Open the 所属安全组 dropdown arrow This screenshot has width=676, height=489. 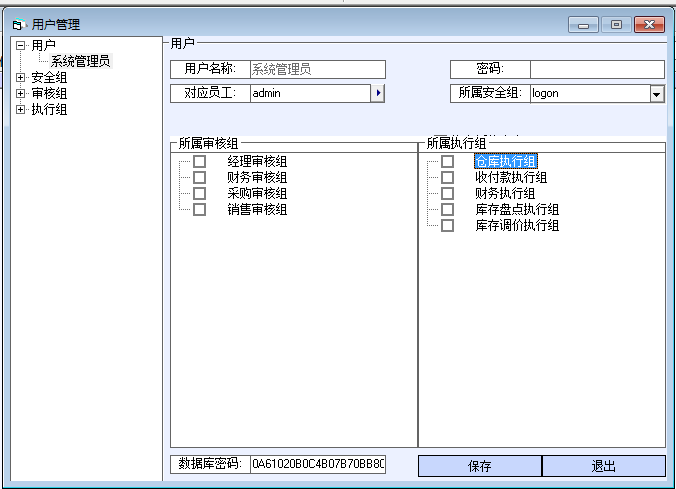pos(657,94)
